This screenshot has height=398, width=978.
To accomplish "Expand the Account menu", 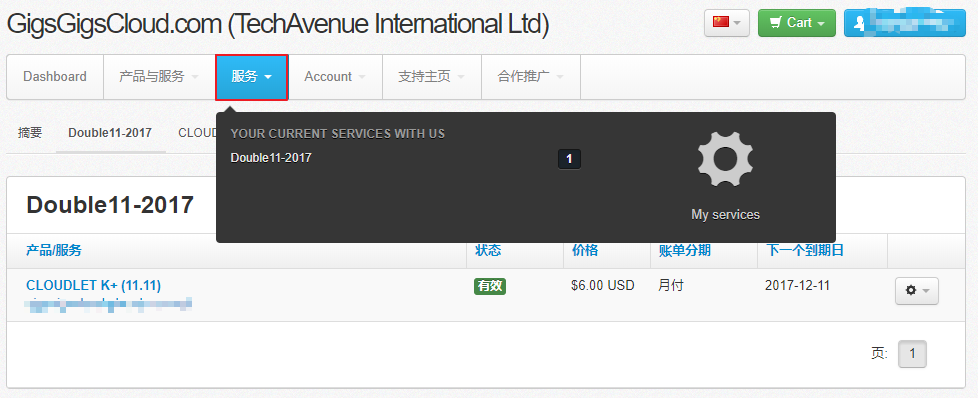I will [x=335, y=77].
